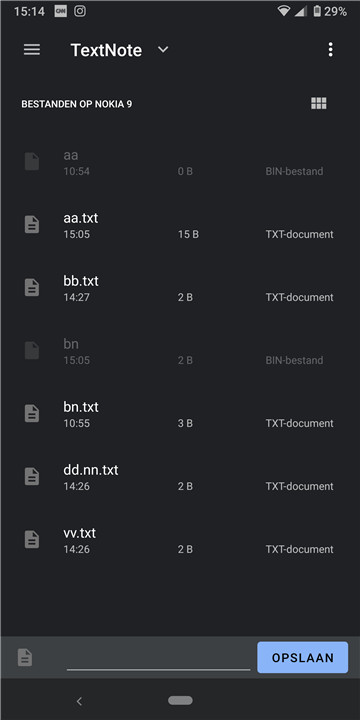
Task: Switch to grid view layout
Action: point(319,103)
